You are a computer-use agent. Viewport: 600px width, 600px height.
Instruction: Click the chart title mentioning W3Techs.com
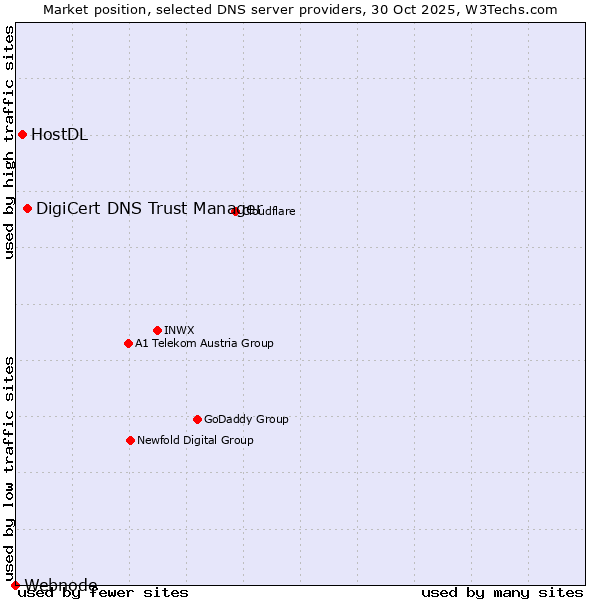pos(300,9)
